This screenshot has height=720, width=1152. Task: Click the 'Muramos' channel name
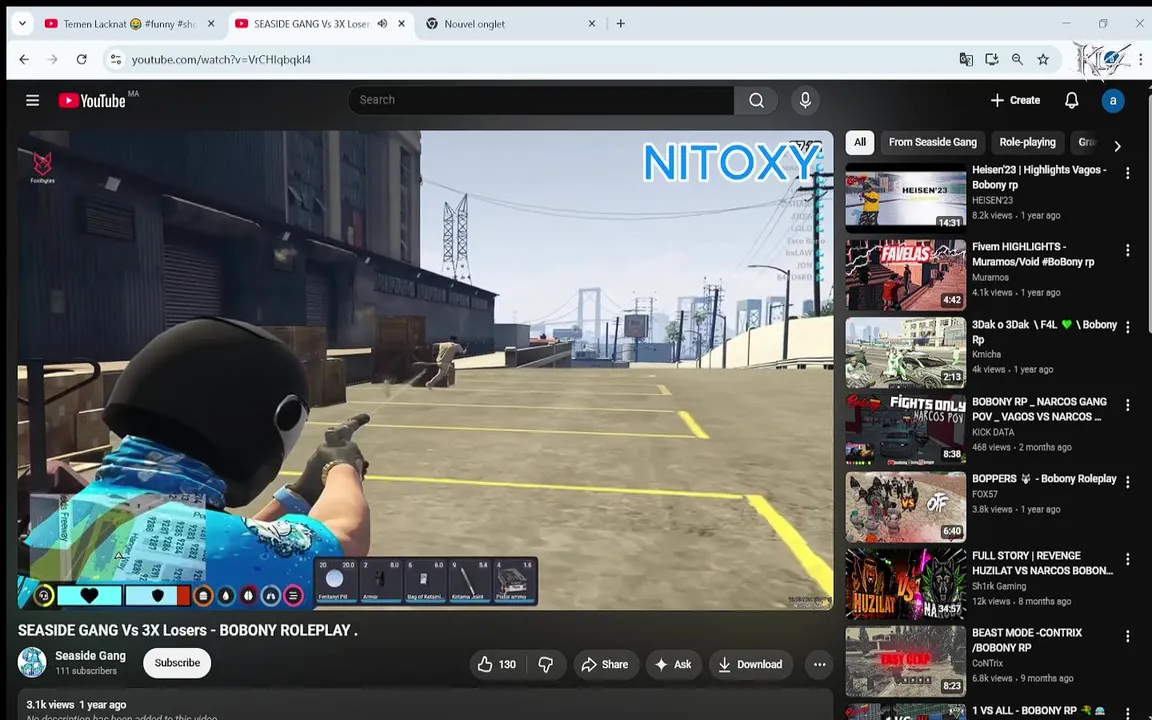(x=990, y=278)
